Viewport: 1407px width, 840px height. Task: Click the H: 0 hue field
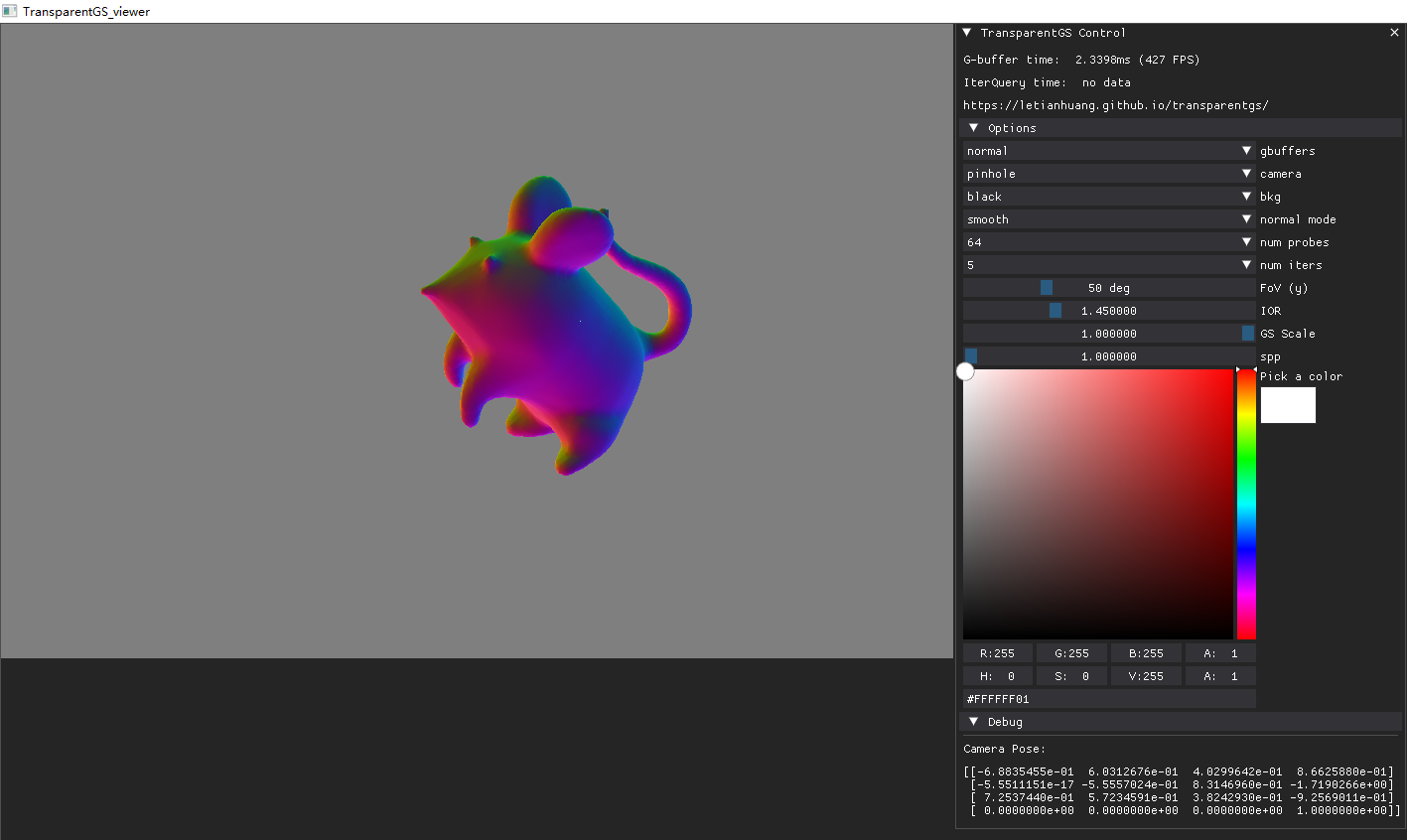coord(997,676)
